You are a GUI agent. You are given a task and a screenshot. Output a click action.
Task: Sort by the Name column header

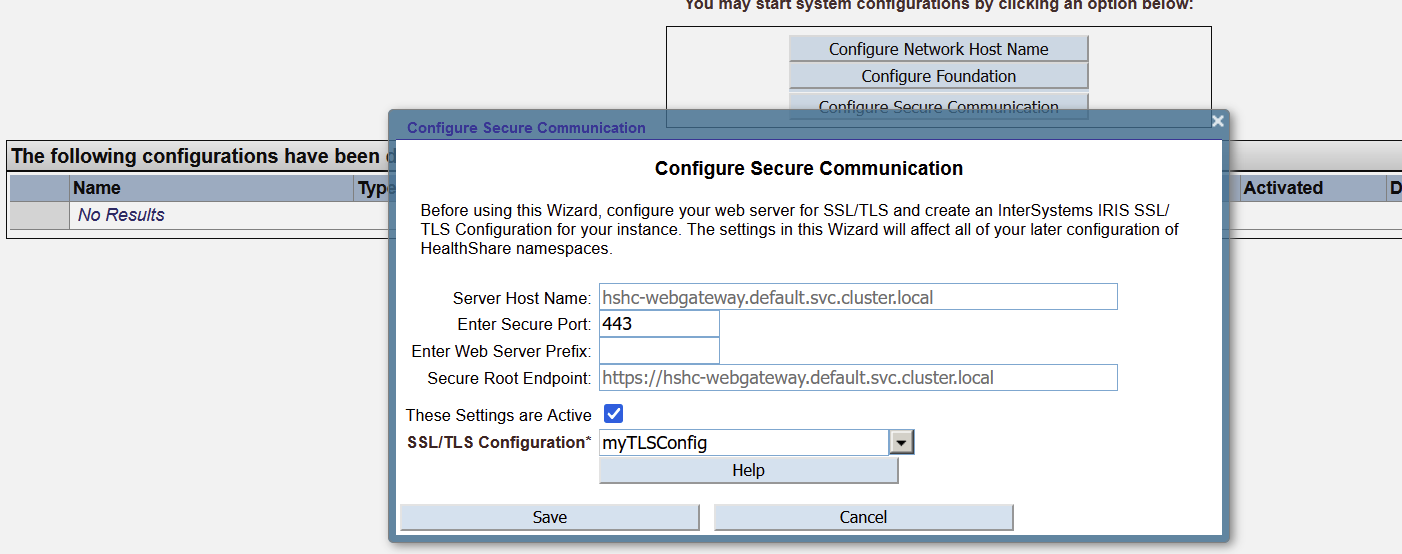(97, 188)
